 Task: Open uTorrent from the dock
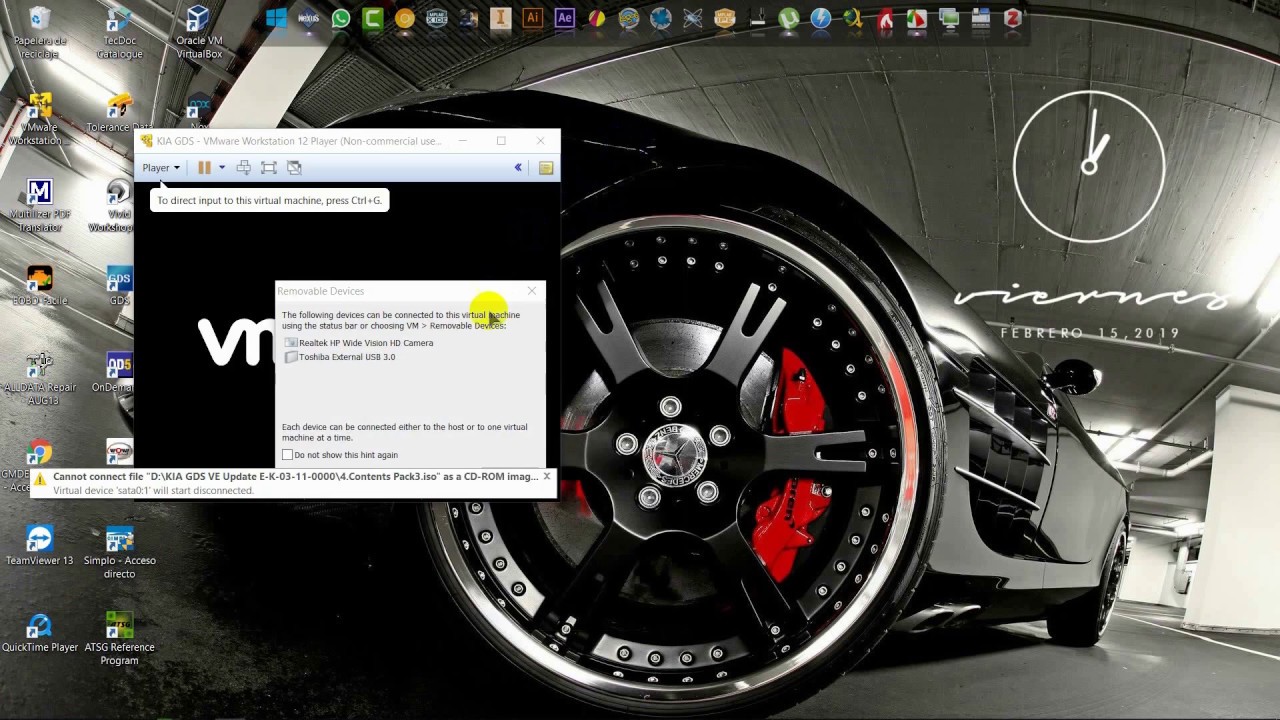coord(789,18)
